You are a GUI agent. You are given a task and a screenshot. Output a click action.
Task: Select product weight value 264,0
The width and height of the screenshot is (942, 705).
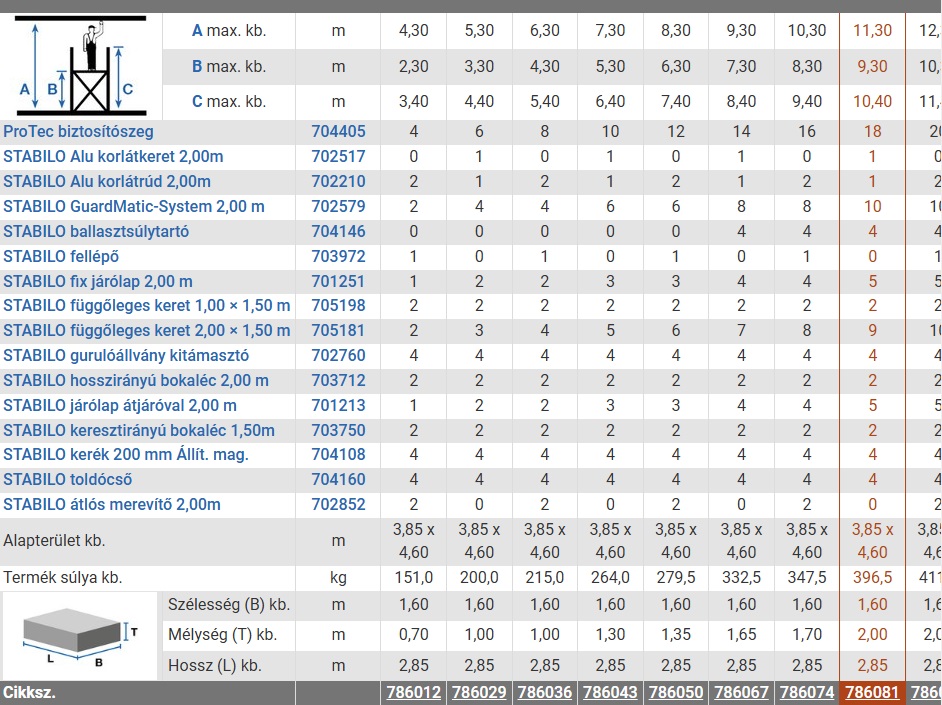610,578
